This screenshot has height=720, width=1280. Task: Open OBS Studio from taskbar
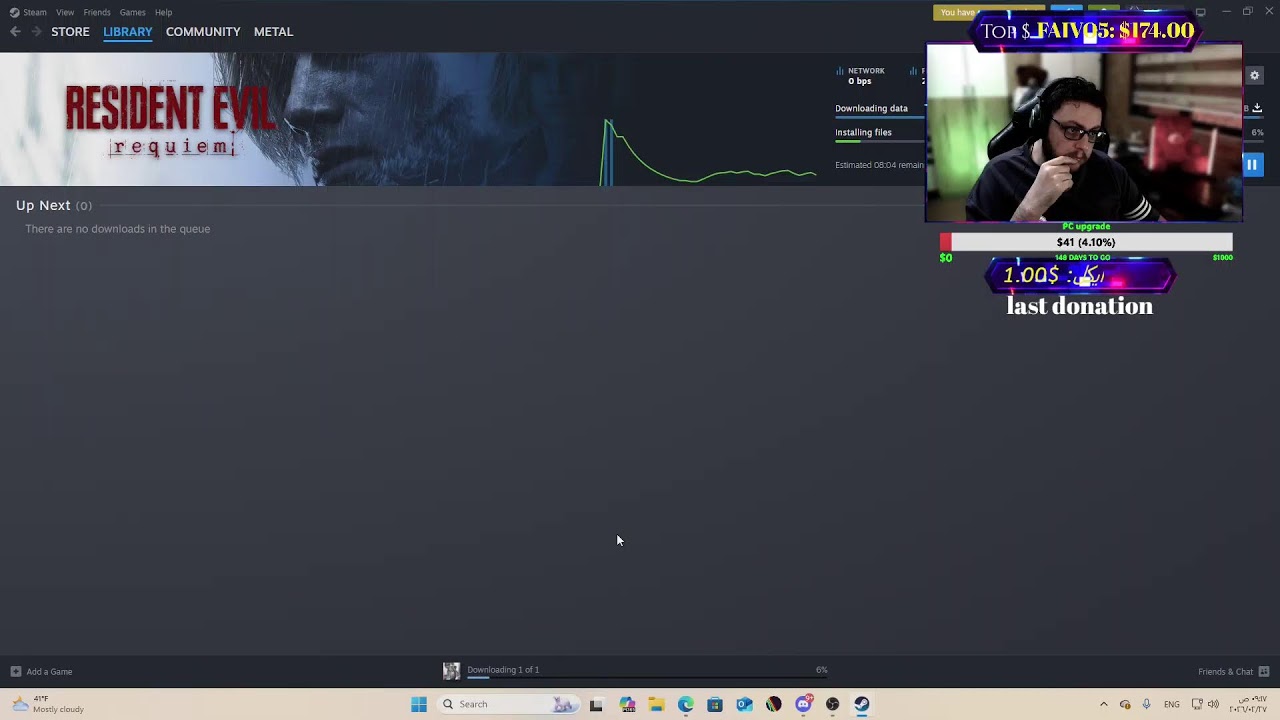click(832, 704)
